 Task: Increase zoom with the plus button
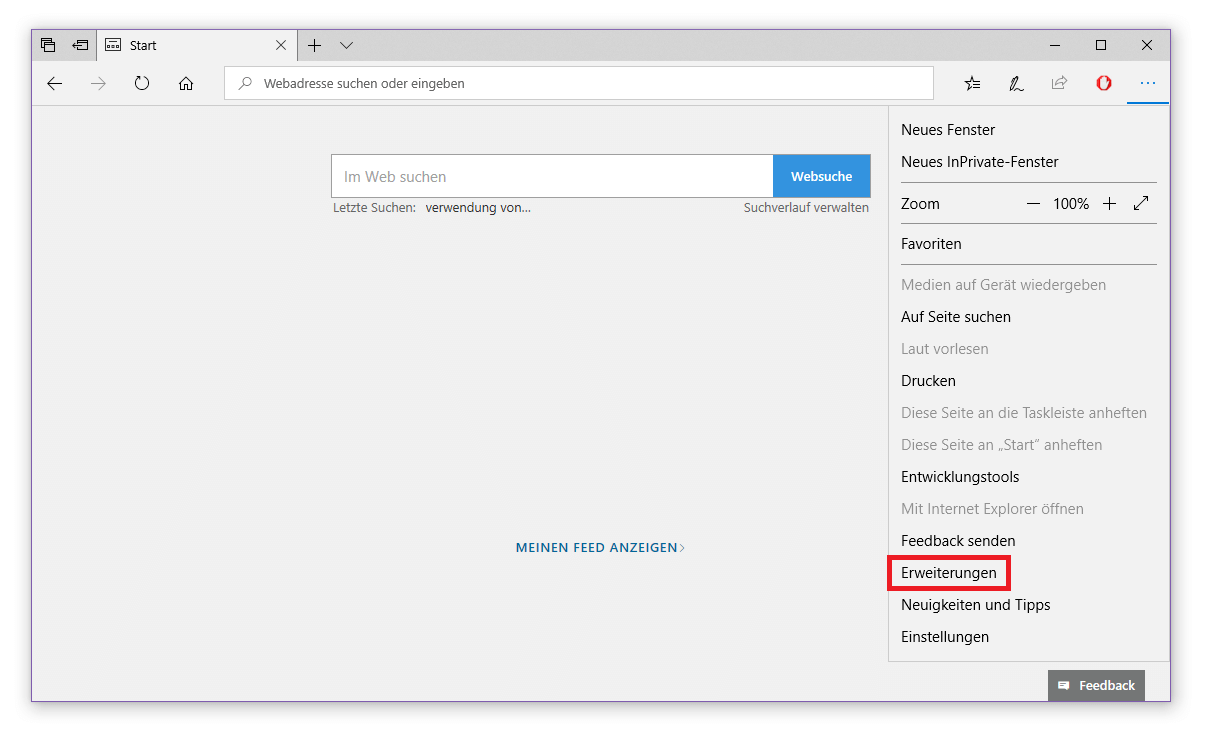pos(1109,204)
